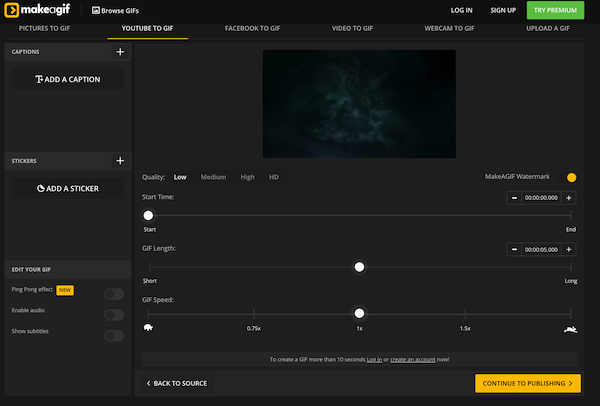Click the 1x speed label
The height and width of the screenshot is (406, 600).
click(x=359, y=328)
